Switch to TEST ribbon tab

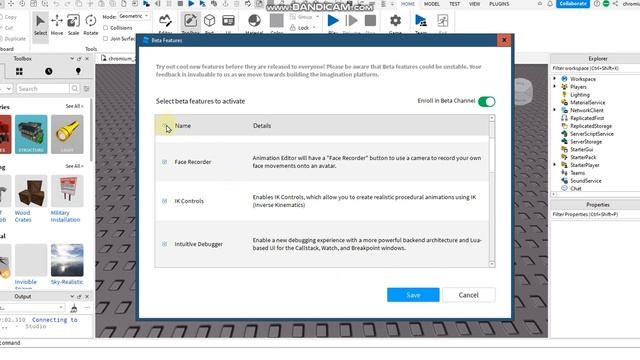point(454,4)
